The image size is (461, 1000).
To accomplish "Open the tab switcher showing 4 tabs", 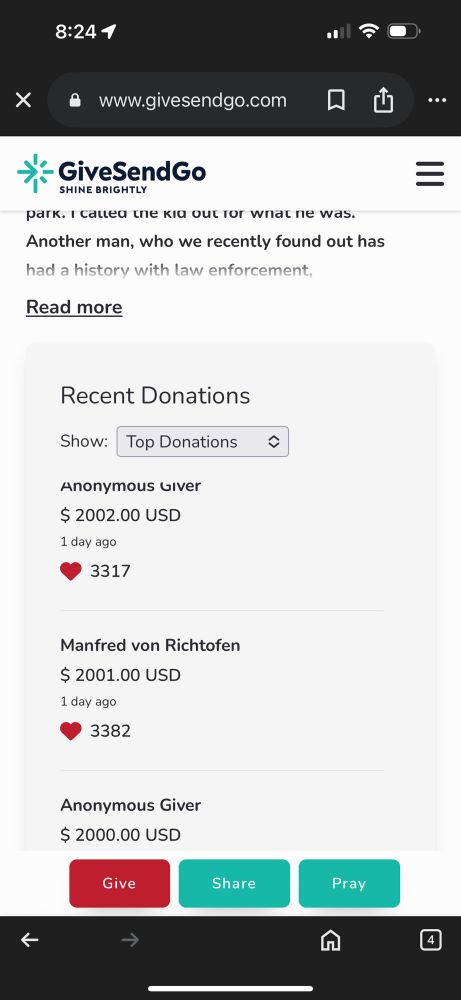I will 430,939.
